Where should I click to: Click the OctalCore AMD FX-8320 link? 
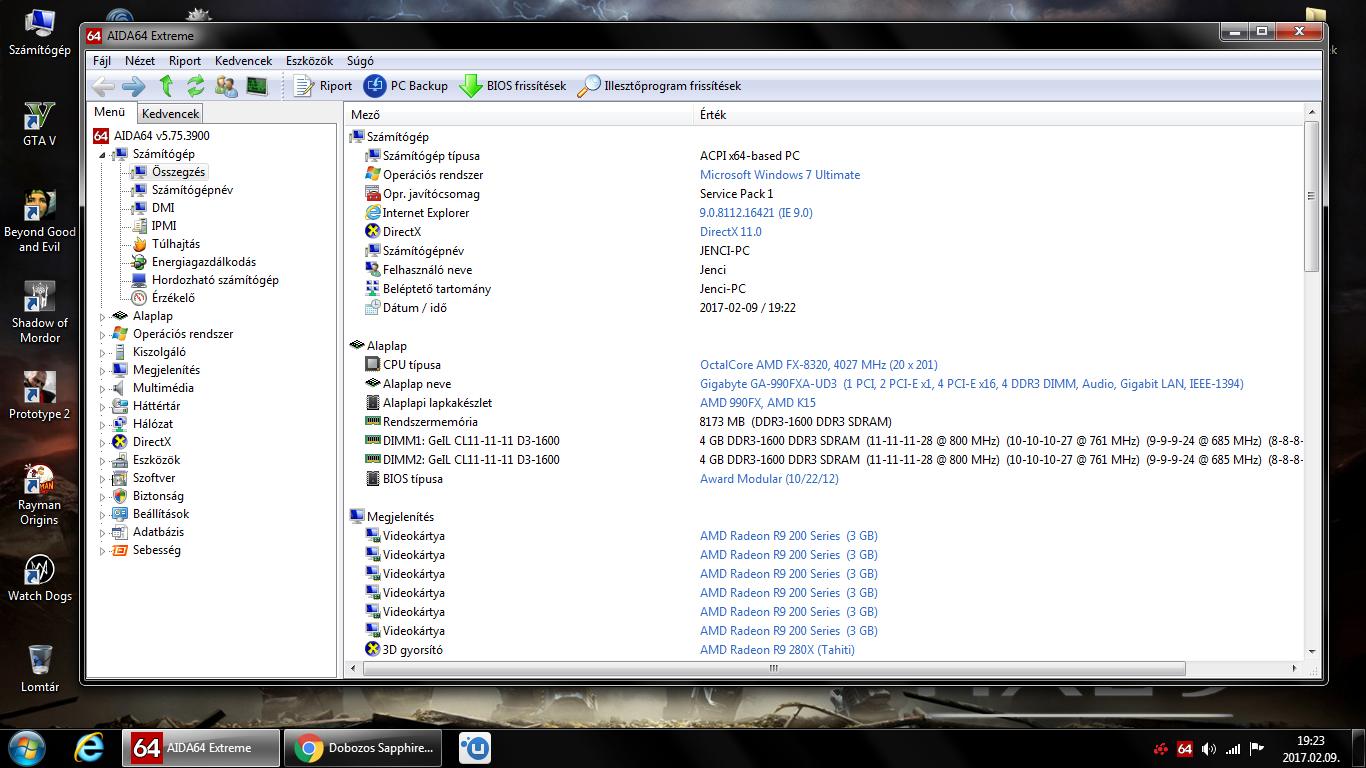pos(819,365)
